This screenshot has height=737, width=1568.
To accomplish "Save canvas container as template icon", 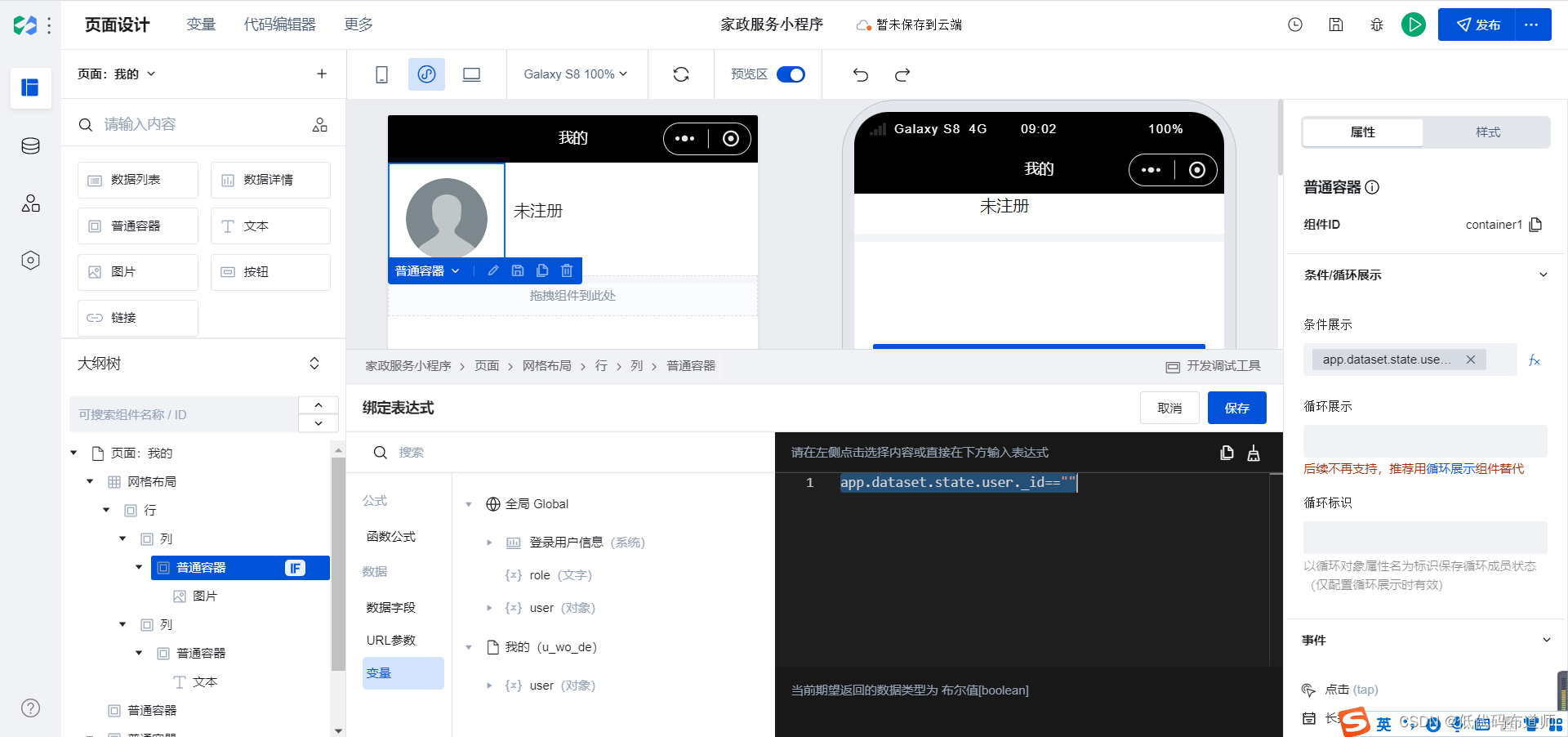I will tap(518, 270).
